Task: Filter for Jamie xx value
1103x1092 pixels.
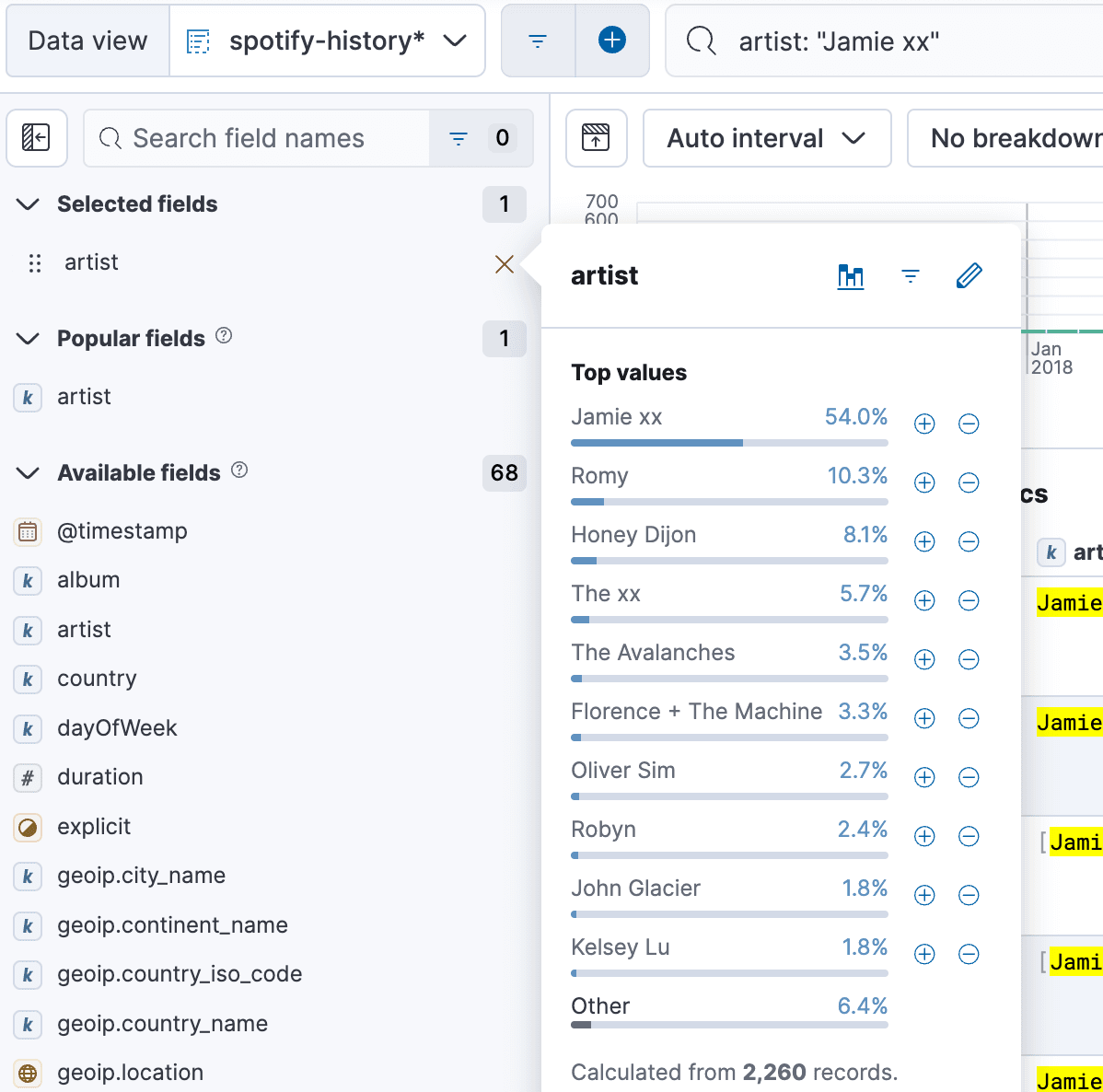Action: [x=924, y=424]
